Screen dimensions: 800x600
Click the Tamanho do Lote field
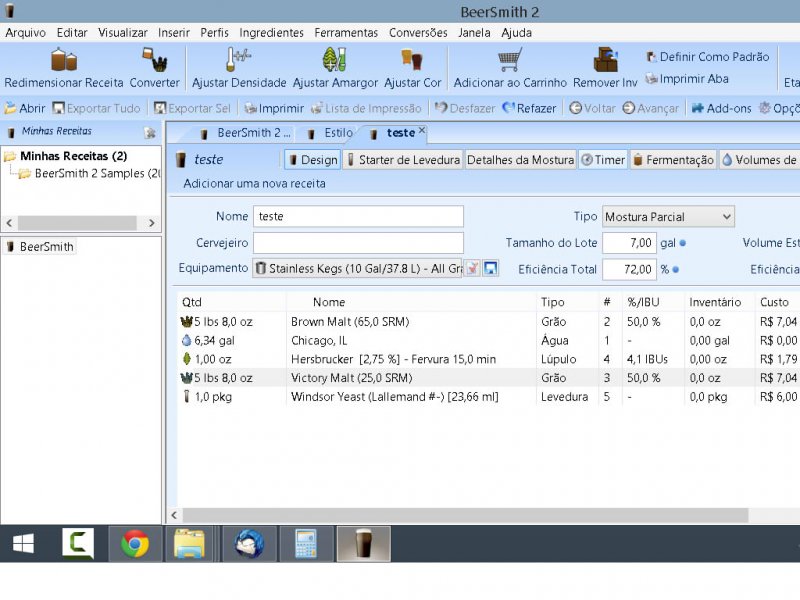click(x=629, y=243)
